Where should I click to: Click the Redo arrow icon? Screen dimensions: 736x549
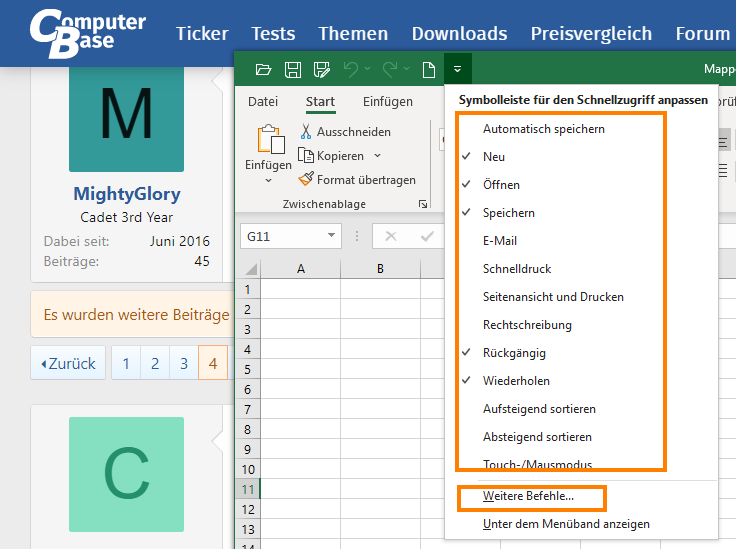coord(390,69)
